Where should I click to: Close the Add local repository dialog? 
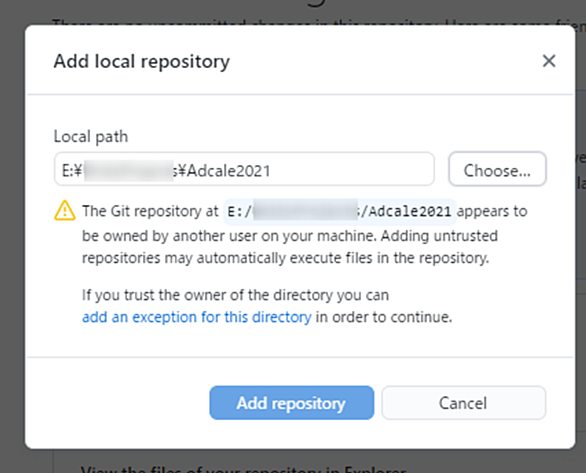(x=549, y=61)
